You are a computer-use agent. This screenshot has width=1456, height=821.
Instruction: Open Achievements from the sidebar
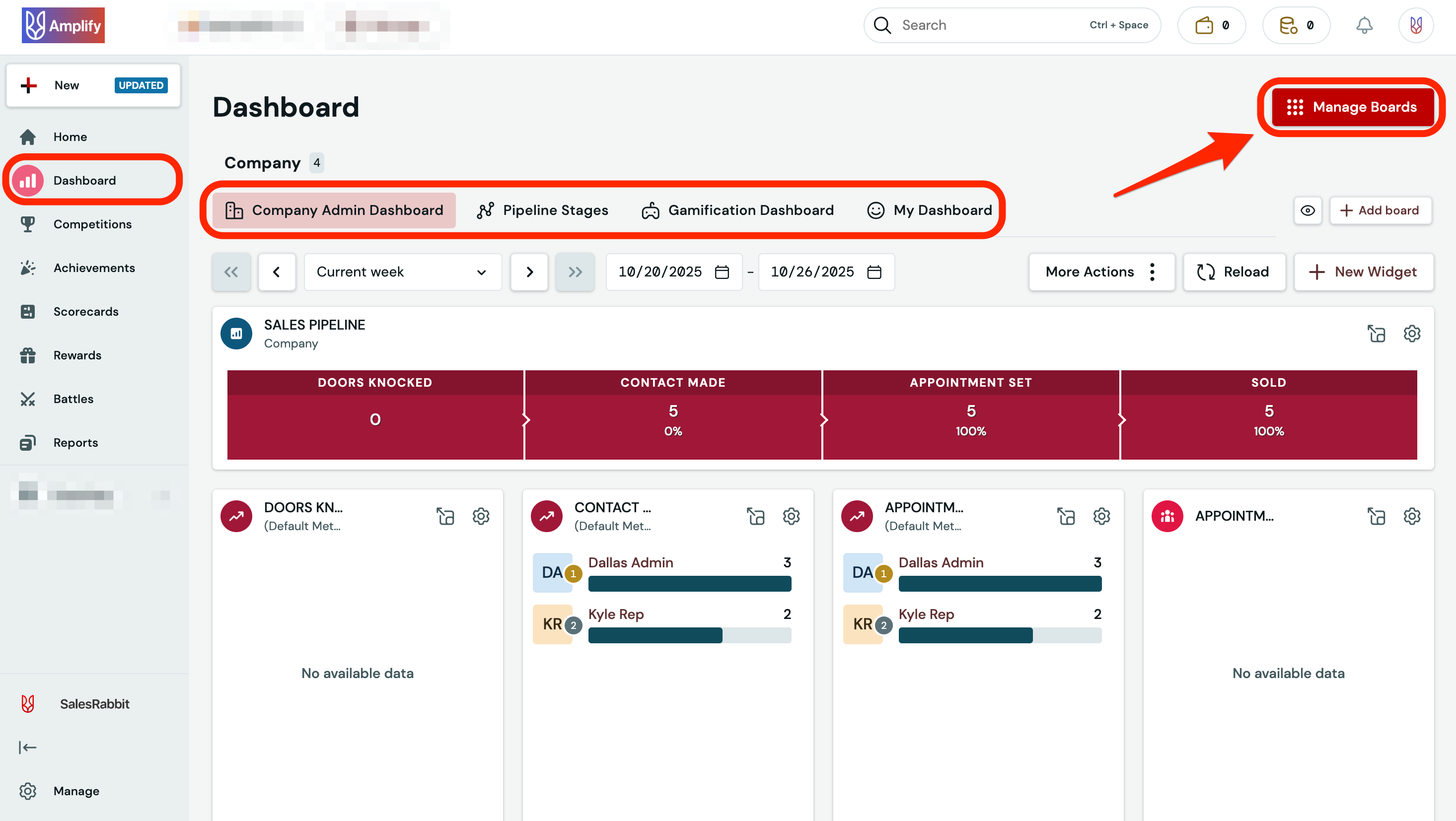click(94, 267)
